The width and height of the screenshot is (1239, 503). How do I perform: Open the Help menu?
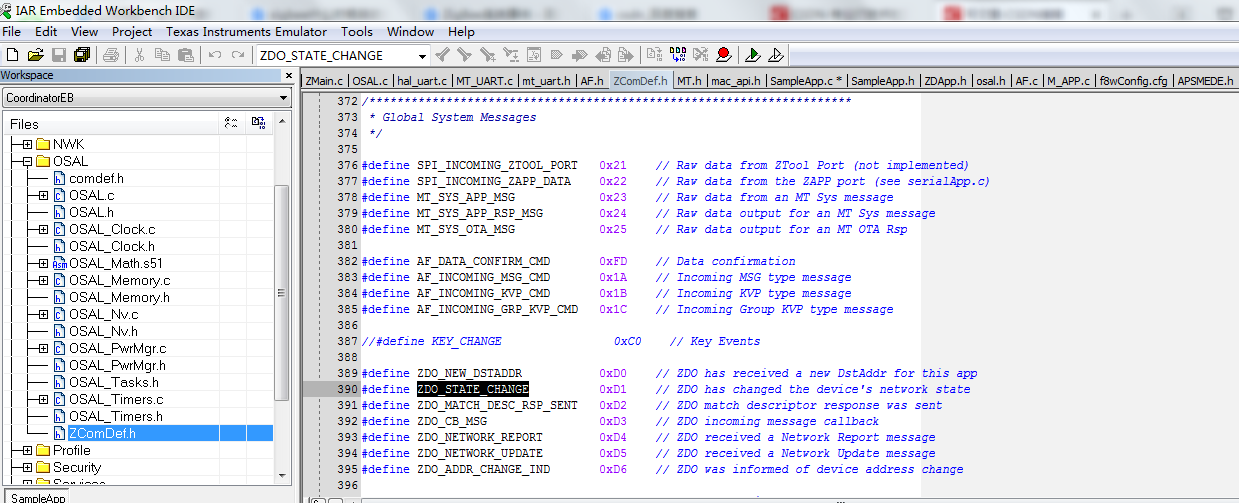point(461,32)
